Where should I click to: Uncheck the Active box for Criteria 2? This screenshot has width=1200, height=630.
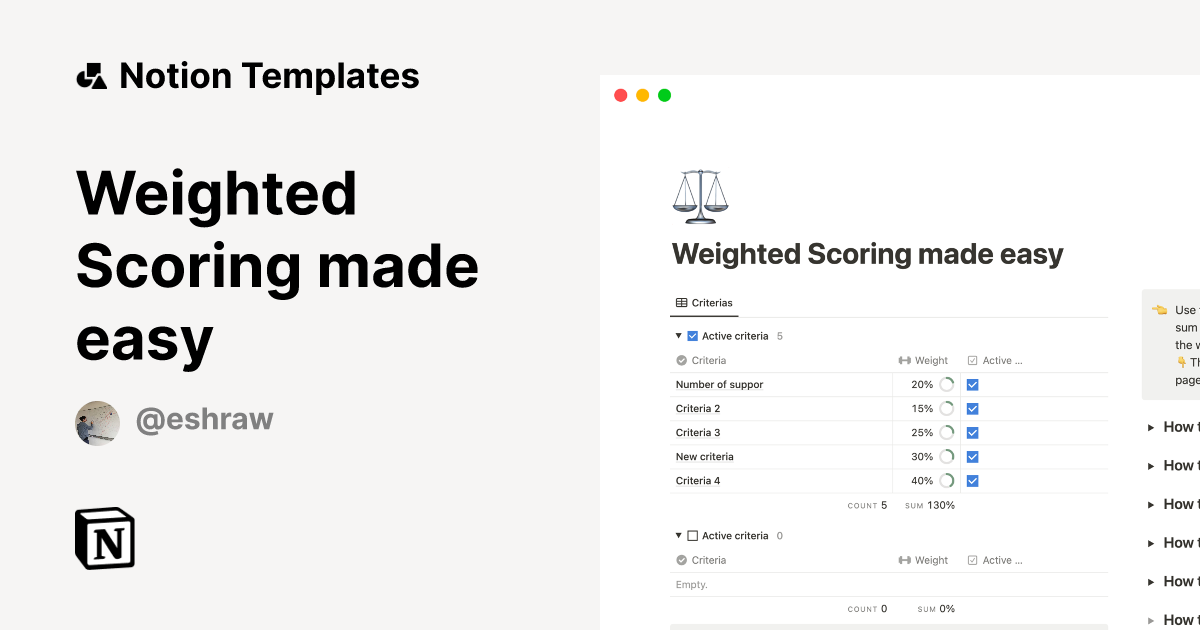pos(972,408)
